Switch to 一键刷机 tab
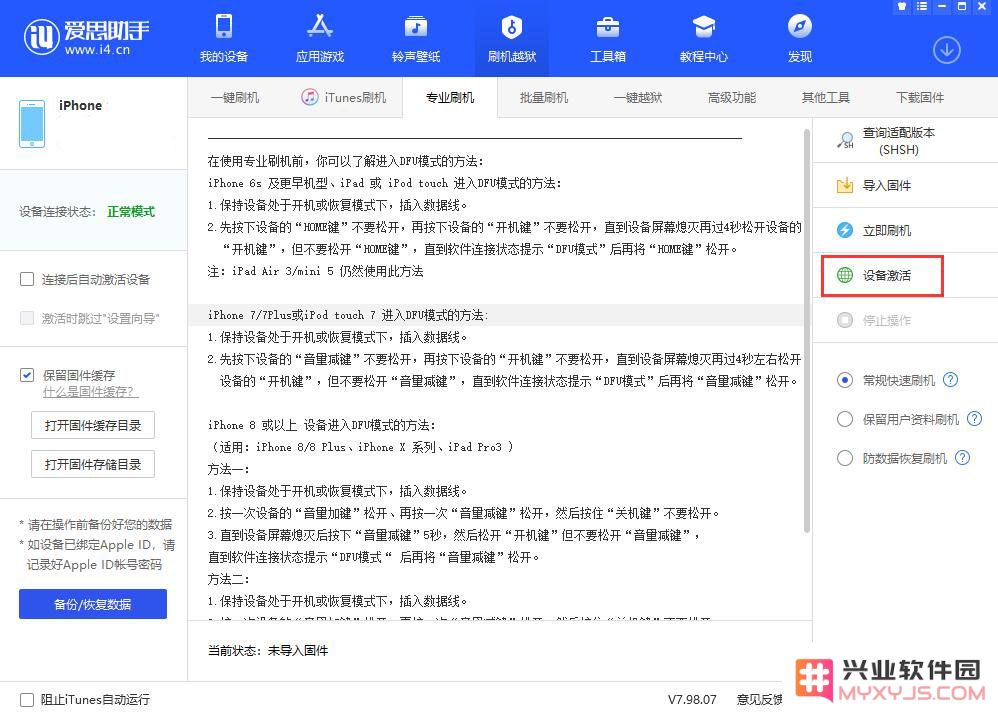The width and height of the screenshot is (998, 717). tap(235, 97)
